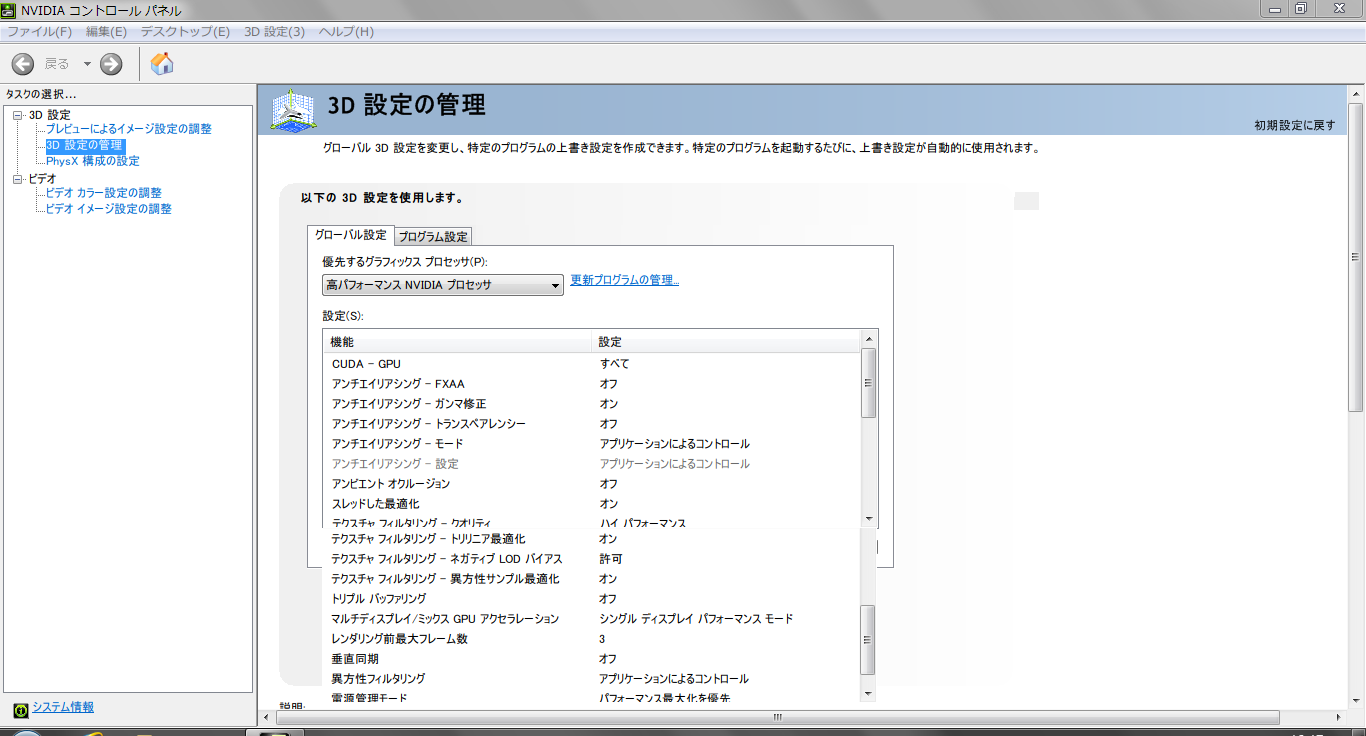
Task: Click the value 3 for レンダリング前最大フレーム数
Action: (602, 639)
